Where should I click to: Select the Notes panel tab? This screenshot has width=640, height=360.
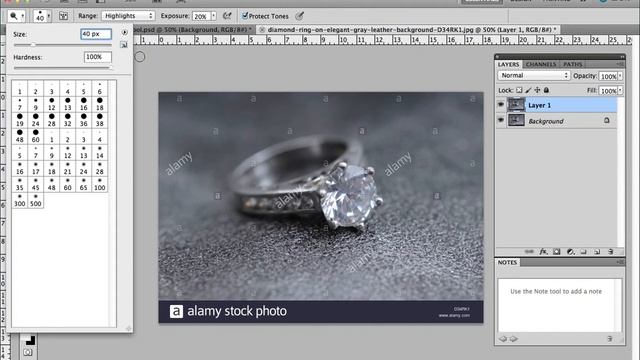click(507, 262)
